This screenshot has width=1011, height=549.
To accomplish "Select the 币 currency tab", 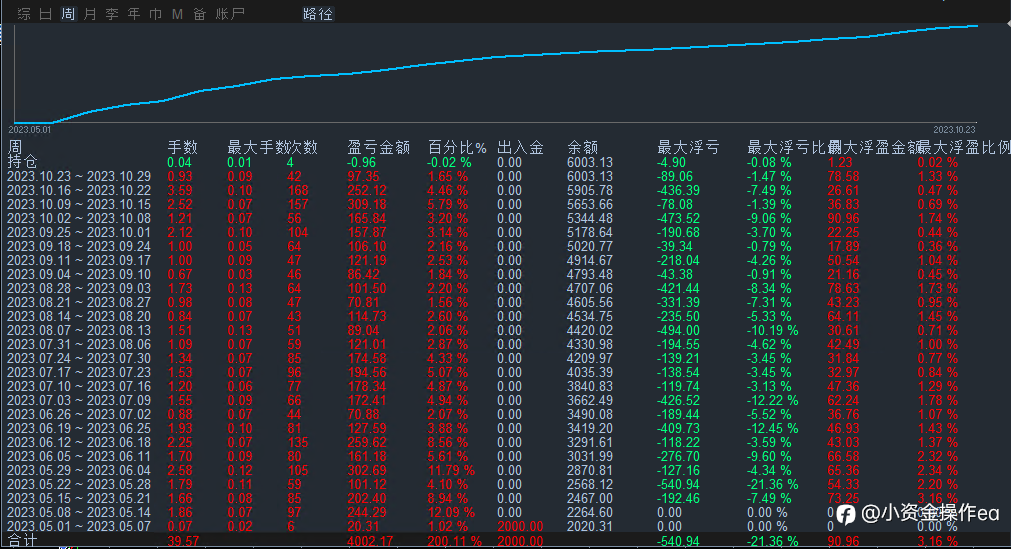I will click(x=156, y=14).
